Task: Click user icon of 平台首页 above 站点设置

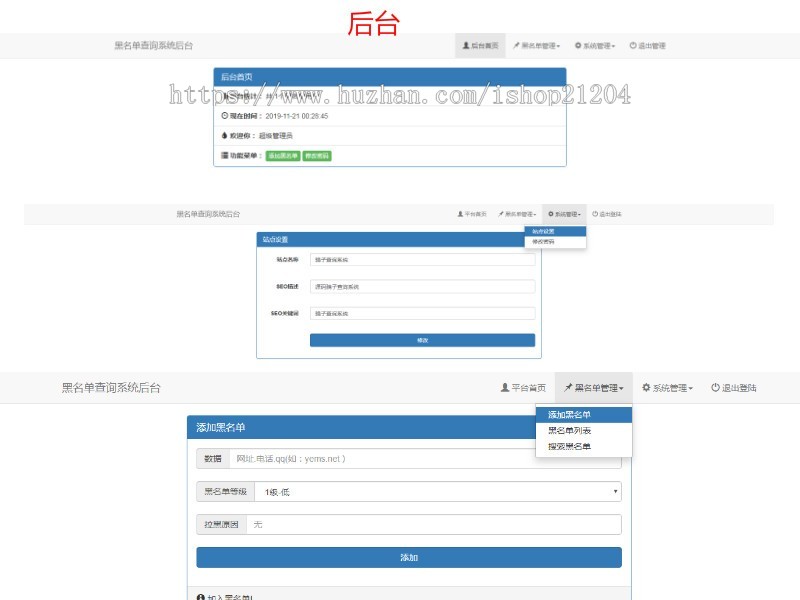Action: pyautogui.click(x=460, y=214)
